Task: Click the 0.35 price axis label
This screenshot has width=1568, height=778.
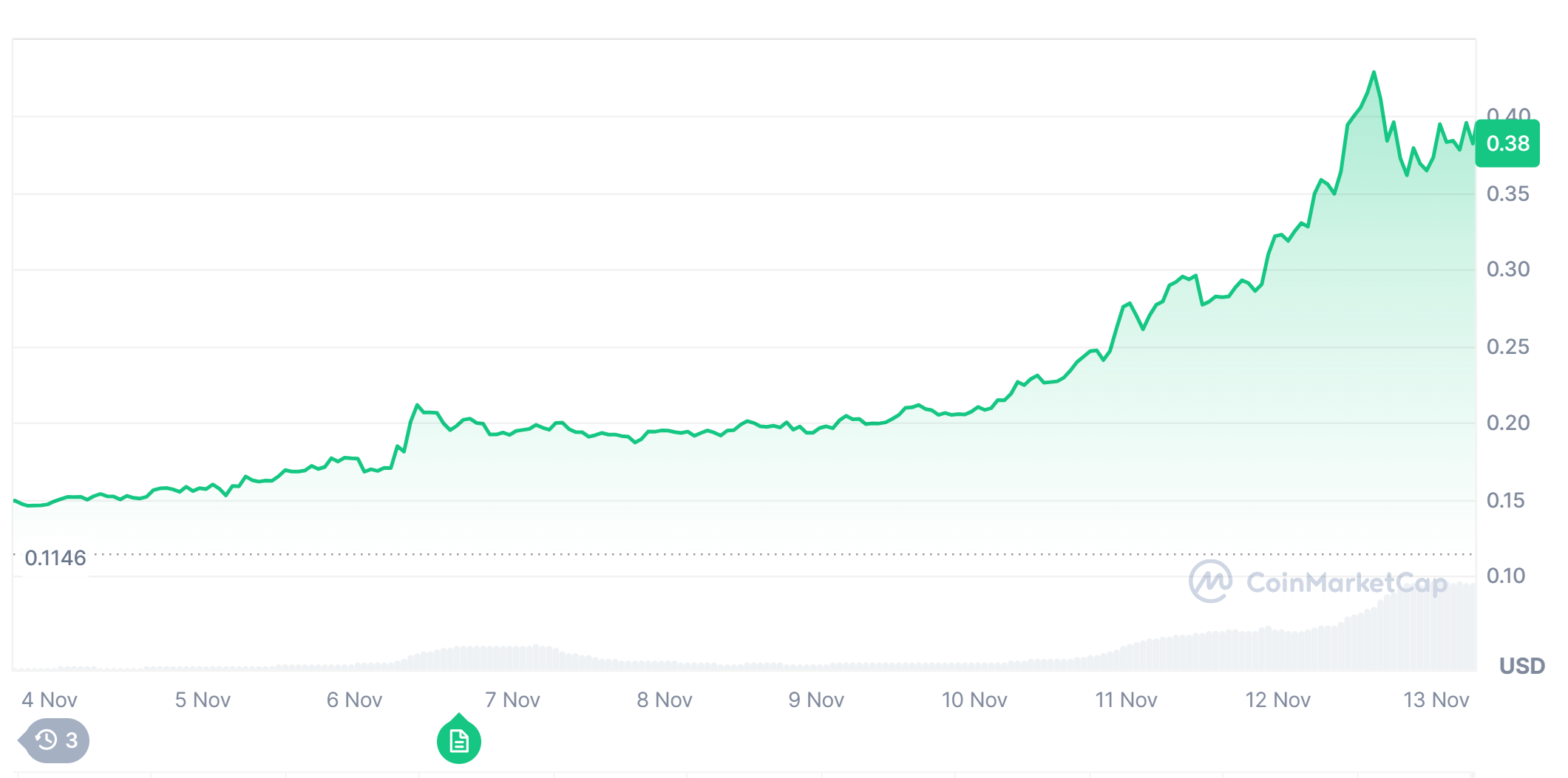Action: click(x=1507, y=194)
